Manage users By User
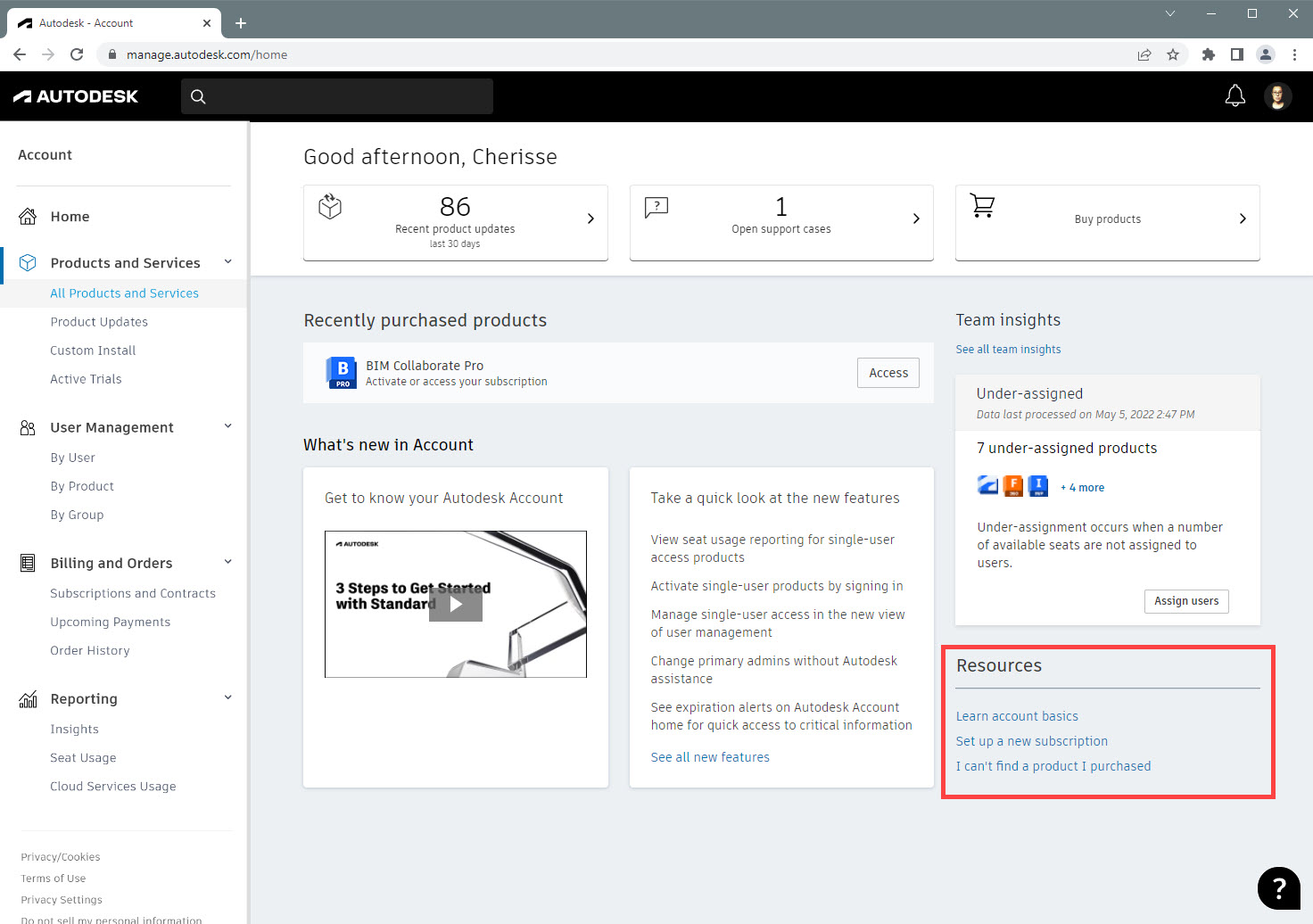1313x924 pixels. coord(72,458)
